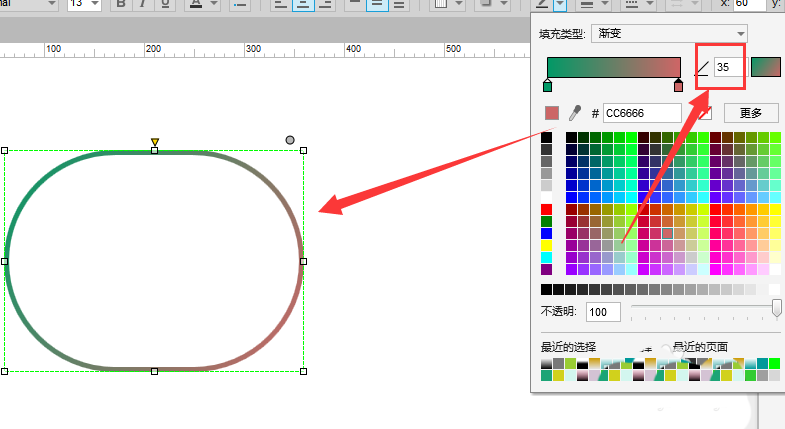
Task: Toggle bold text formatting
Action: (x=121, y=5)
